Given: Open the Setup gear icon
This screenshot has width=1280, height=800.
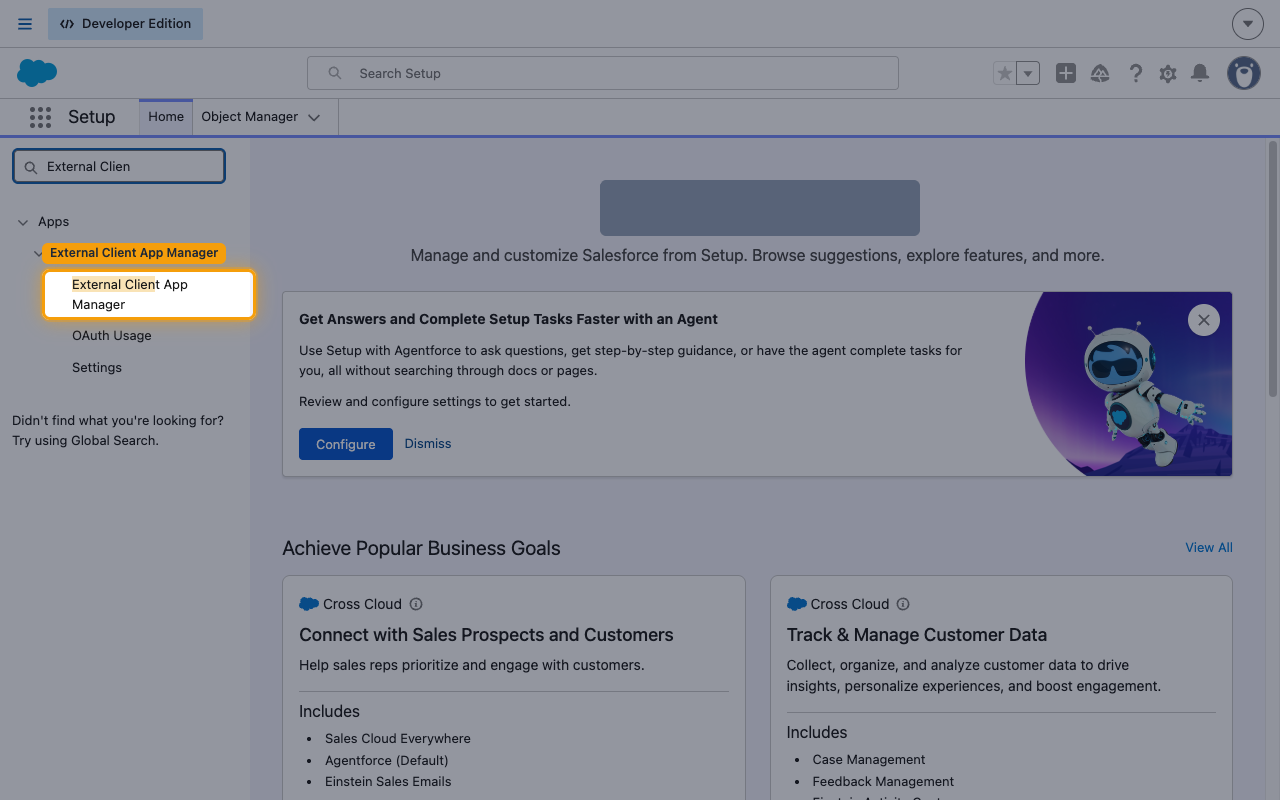Looking at the screenshot, I should (x=1168, y=73).
